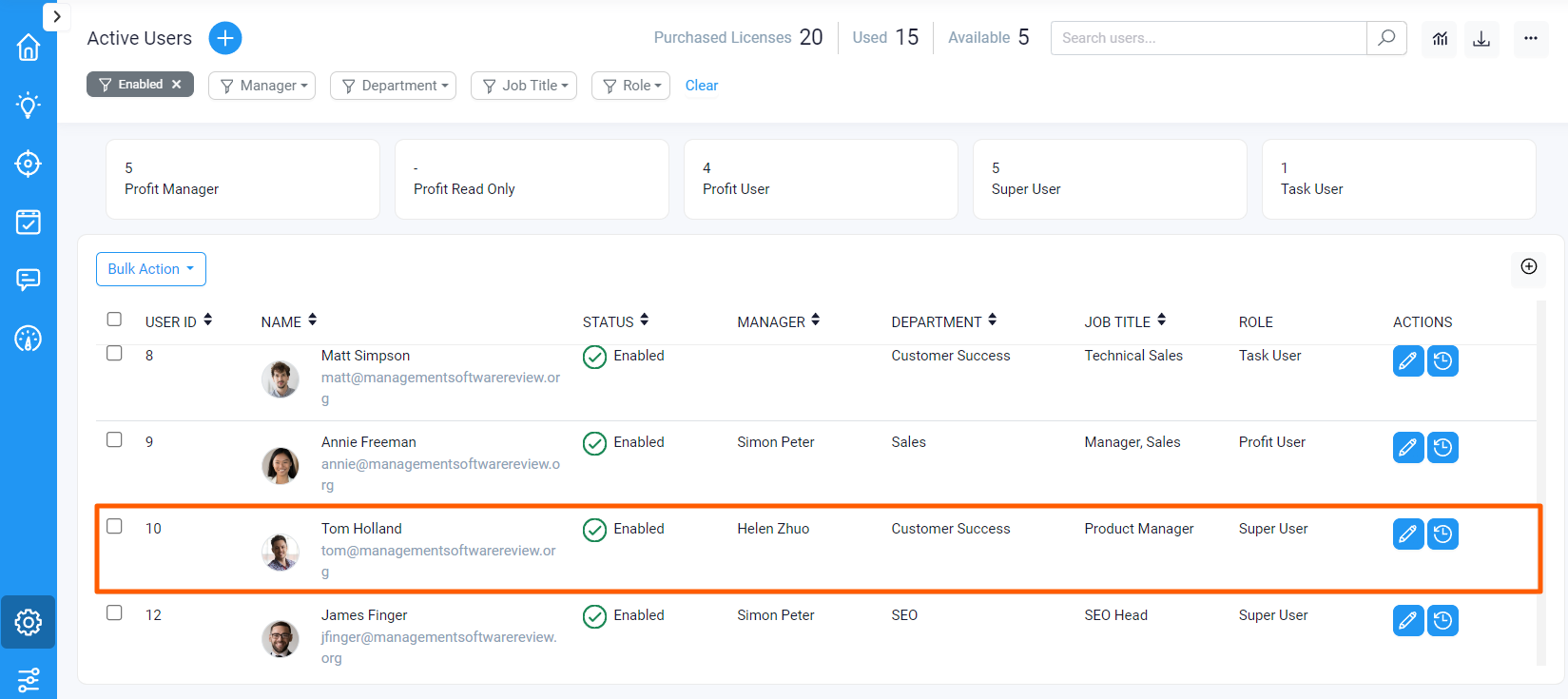
Task: Edit Tom Holland with pencil icon
Action: [x=1407, y=534]
